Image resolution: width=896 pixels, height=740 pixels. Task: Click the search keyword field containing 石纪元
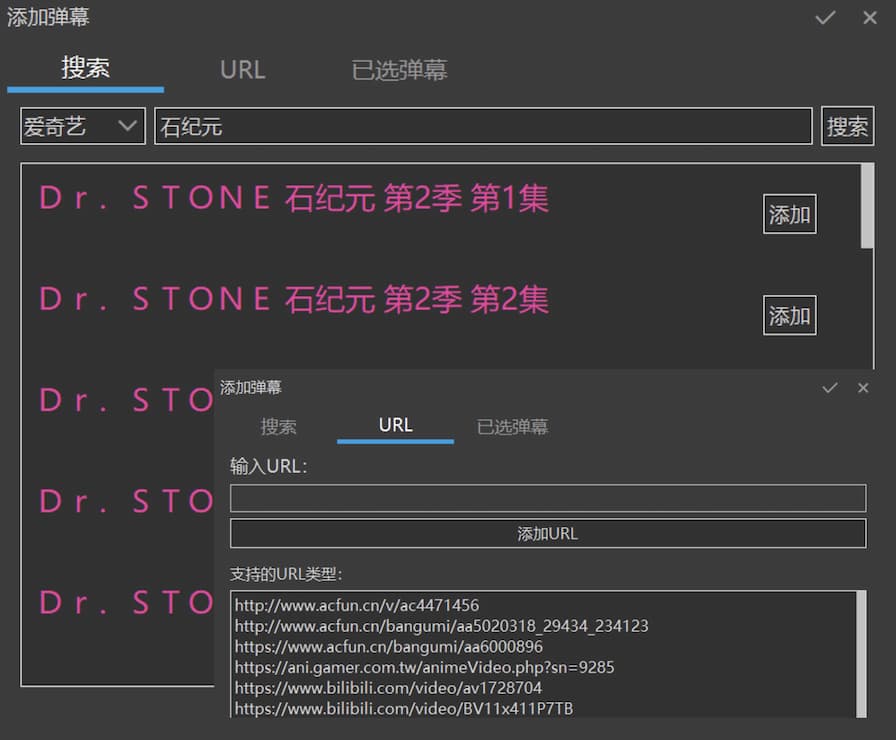pyautogui.click(x=483, y=125)
